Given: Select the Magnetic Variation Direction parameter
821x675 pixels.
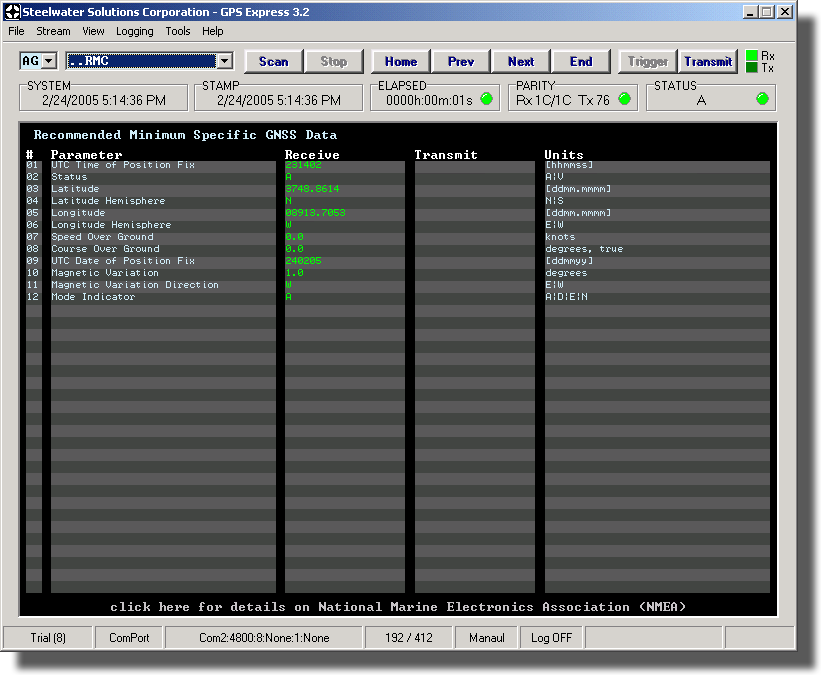Looking at the screenshot, I should click(x=135, y=285).
